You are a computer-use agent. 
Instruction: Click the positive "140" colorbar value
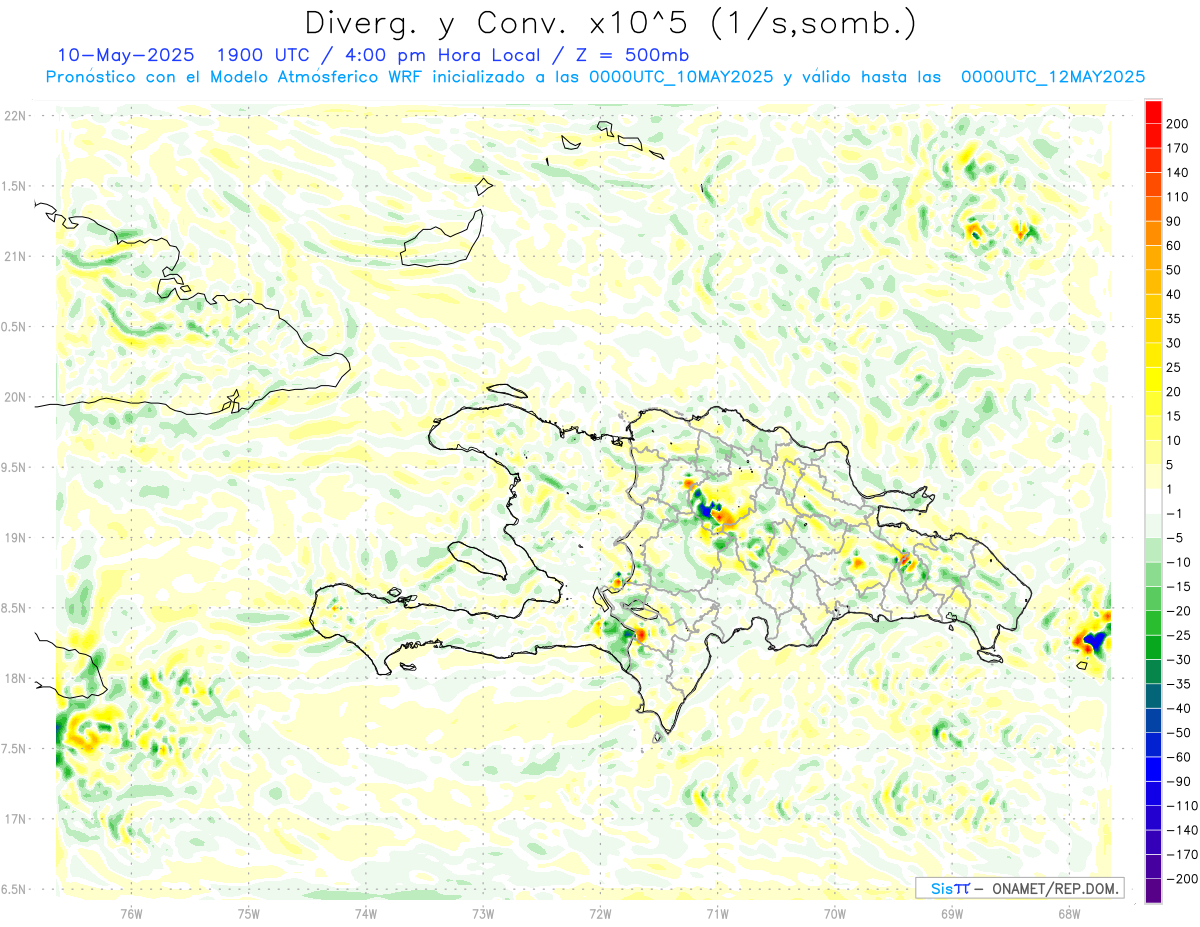pos(1177,172)
